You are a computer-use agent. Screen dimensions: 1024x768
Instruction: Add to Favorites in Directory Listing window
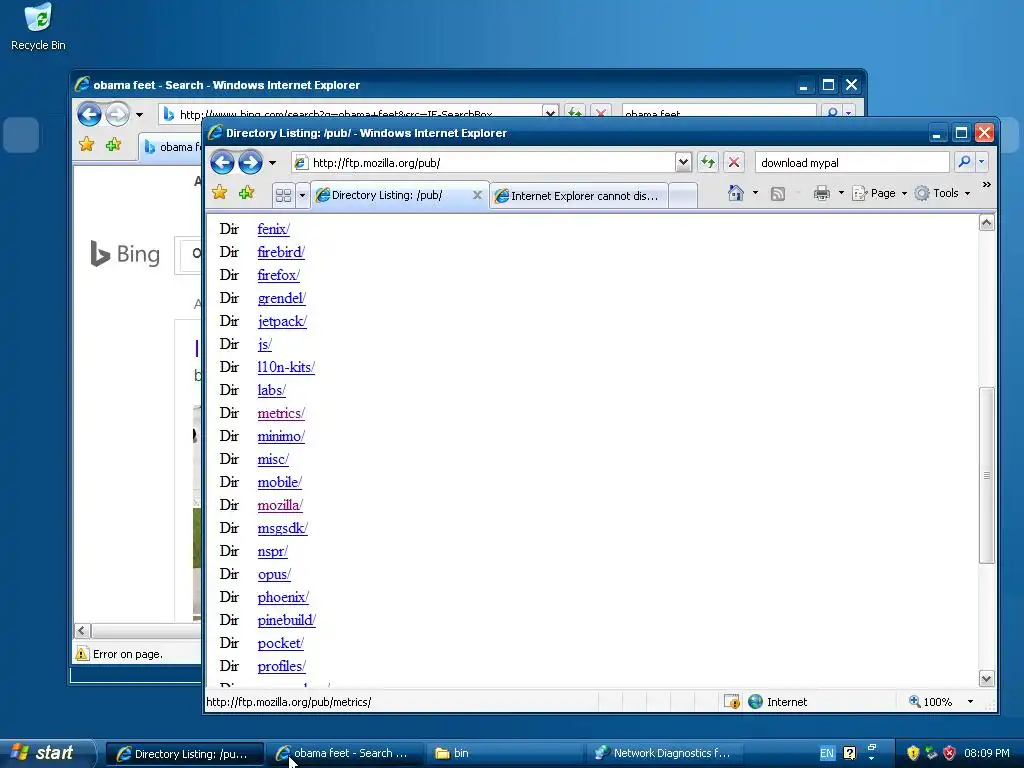247,193
